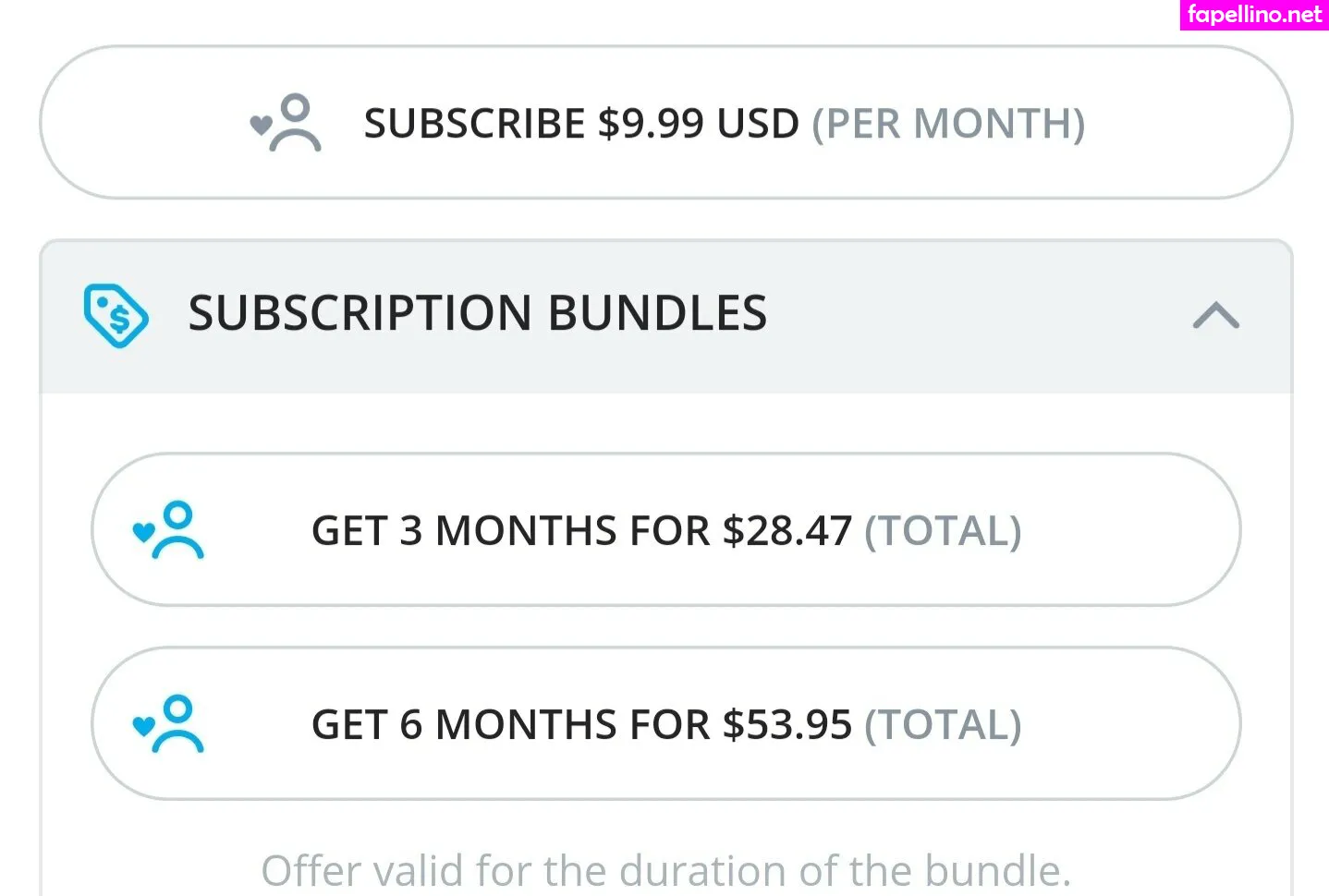Toggle the SUBSCRIPTION BUNDLES heading text
This screenshot has width=1329, height=896.
point(478,313)
